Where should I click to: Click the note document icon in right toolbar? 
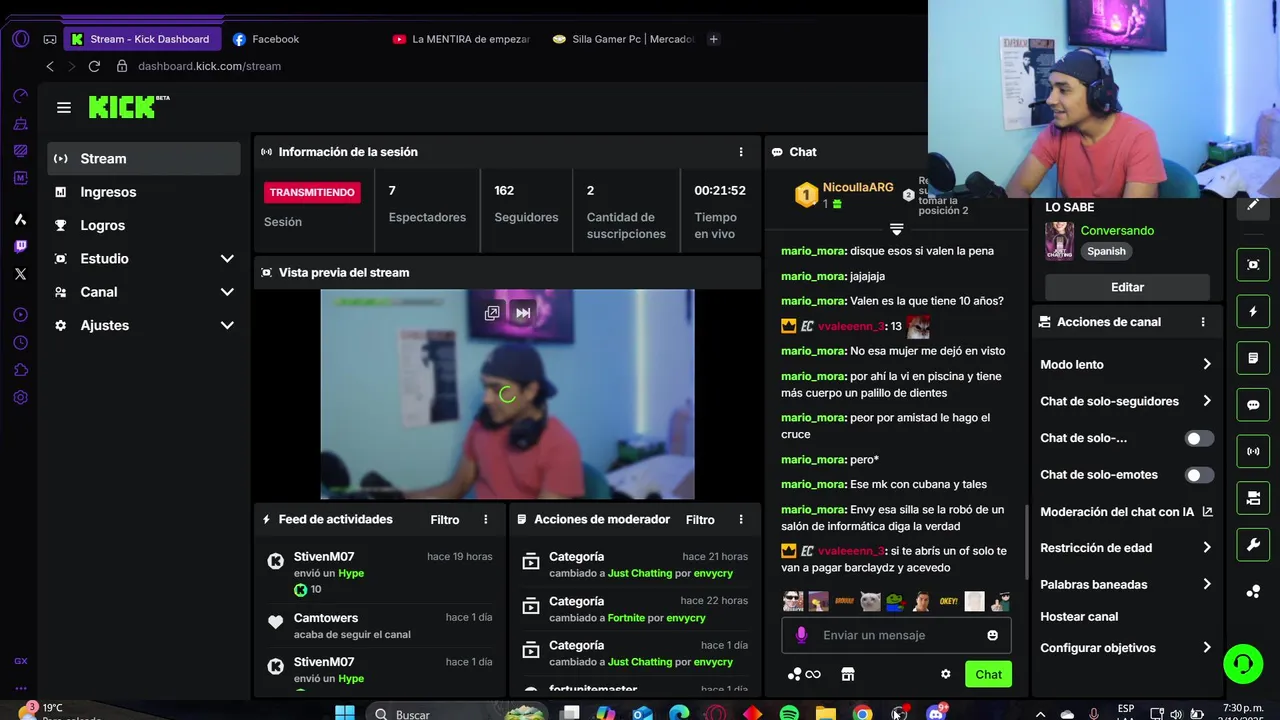point(1253,358)
